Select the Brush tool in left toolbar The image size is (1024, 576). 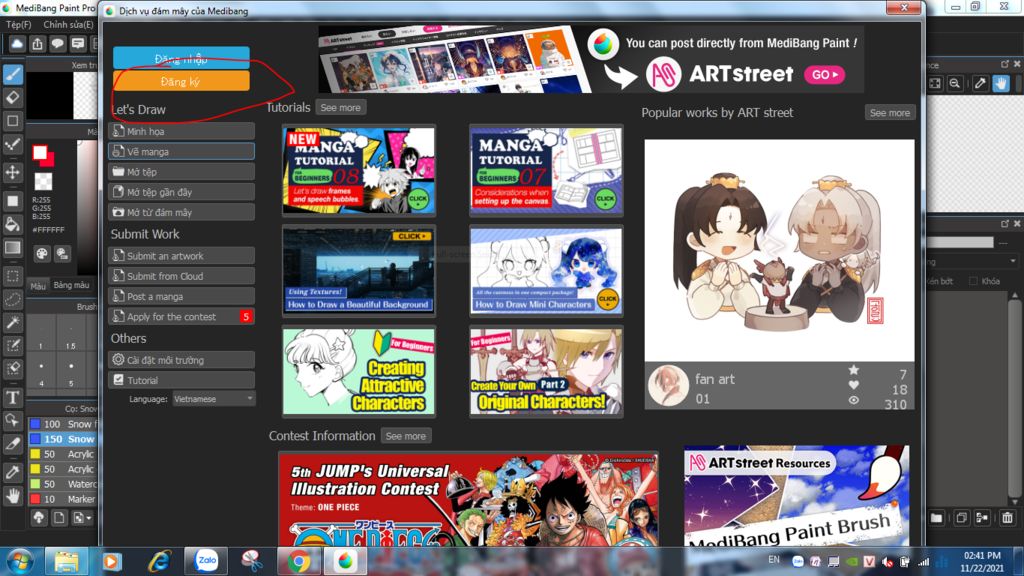12,74
